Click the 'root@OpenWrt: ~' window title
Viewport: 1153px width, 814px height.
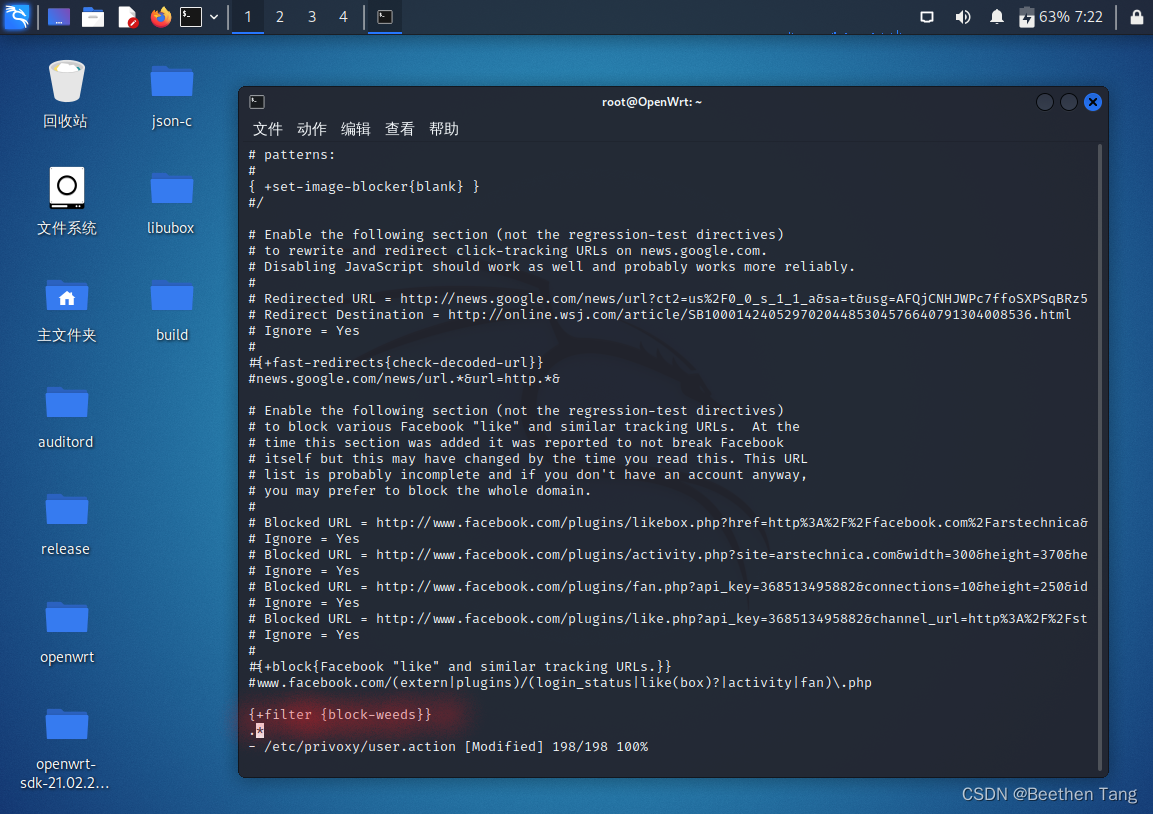coord(652,102)
